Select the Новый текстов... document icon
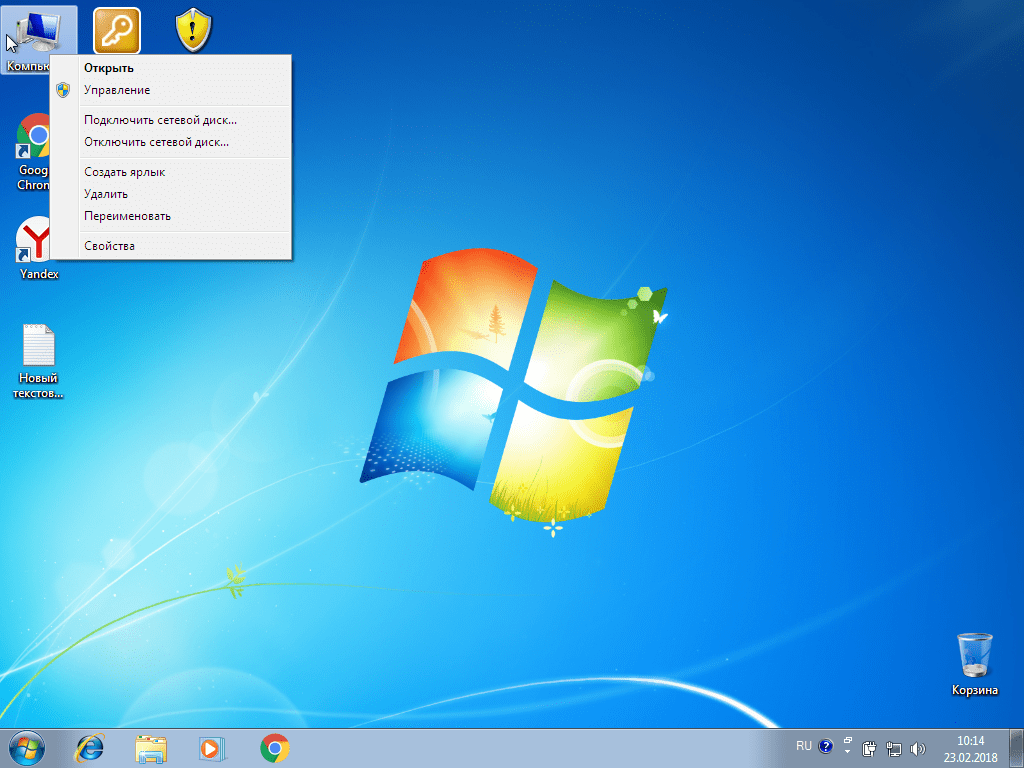Viewport: 1024px width, 768px height. pyautogui.click(x=39, y=360)
